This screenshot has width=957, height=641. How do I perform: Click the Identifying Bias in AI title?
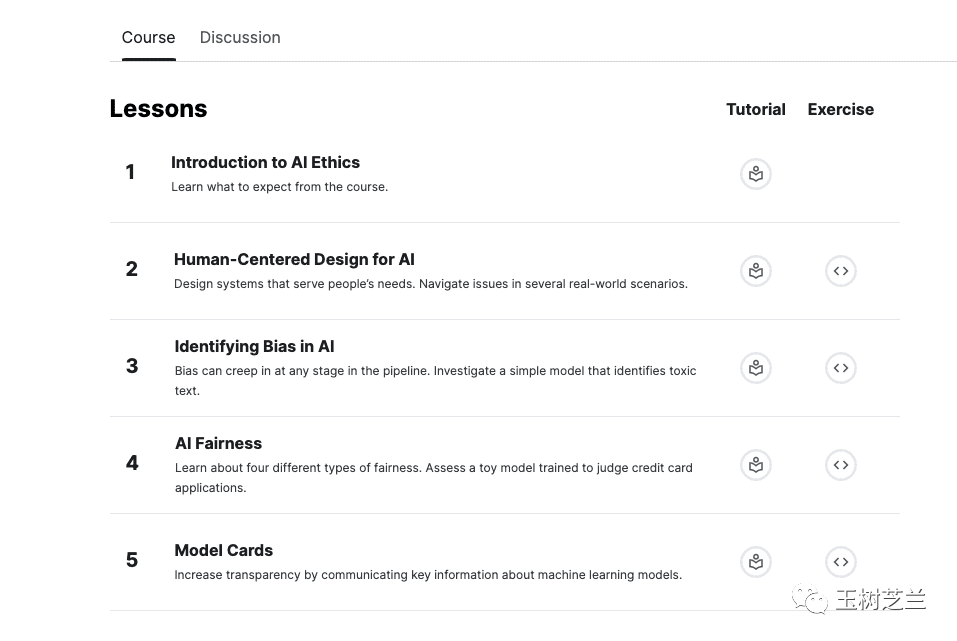254,346
